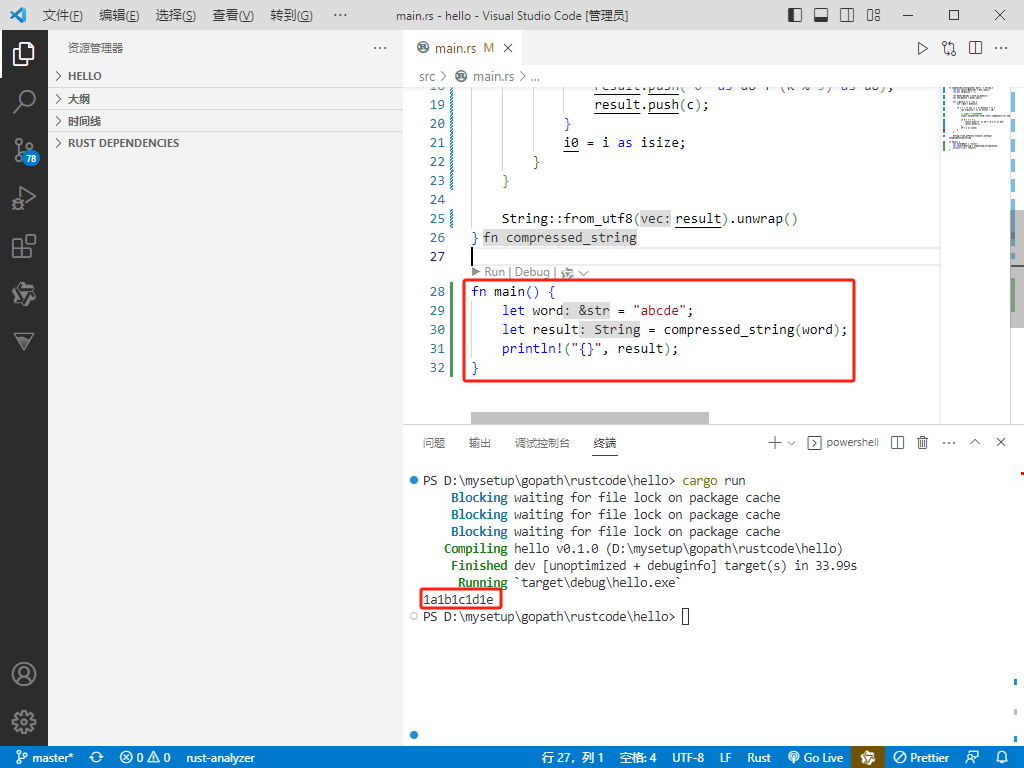Click the horizontal editor scrollbar
This screenshot has width=1024, height=768.
(x=590, y=418)
